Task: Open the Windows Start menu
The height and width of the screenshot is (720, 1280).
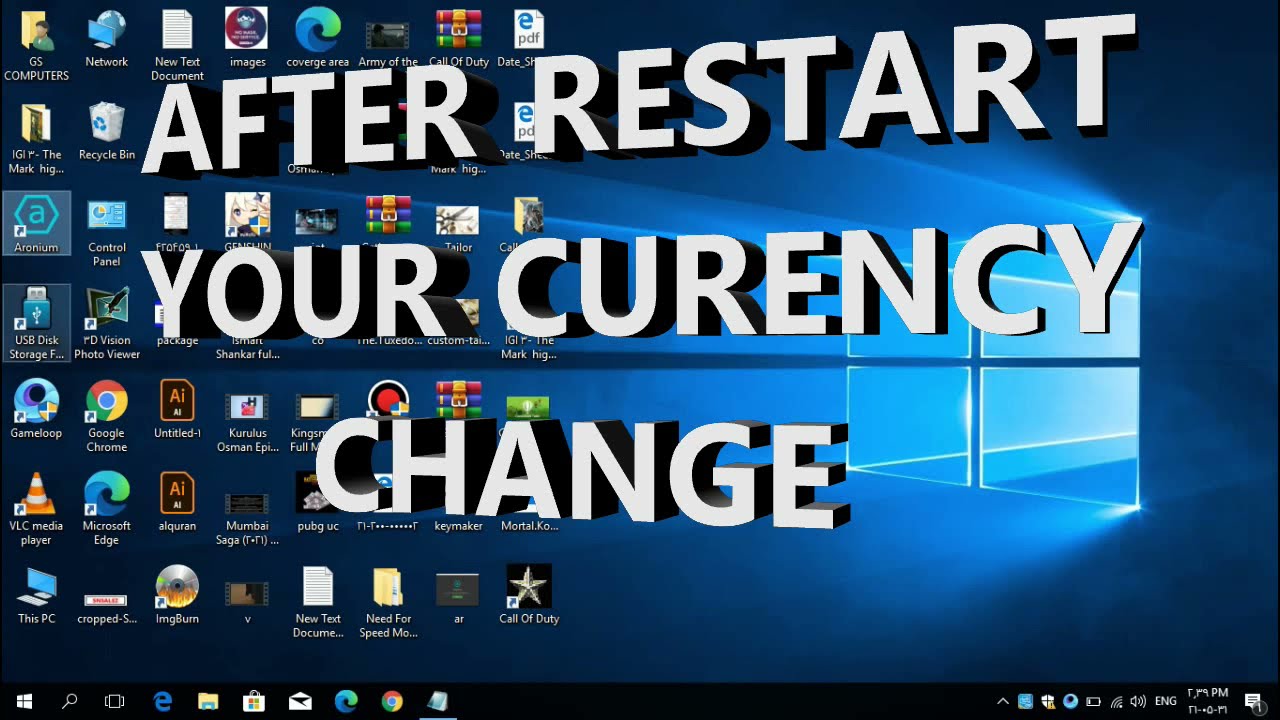Action: point(24,701)
